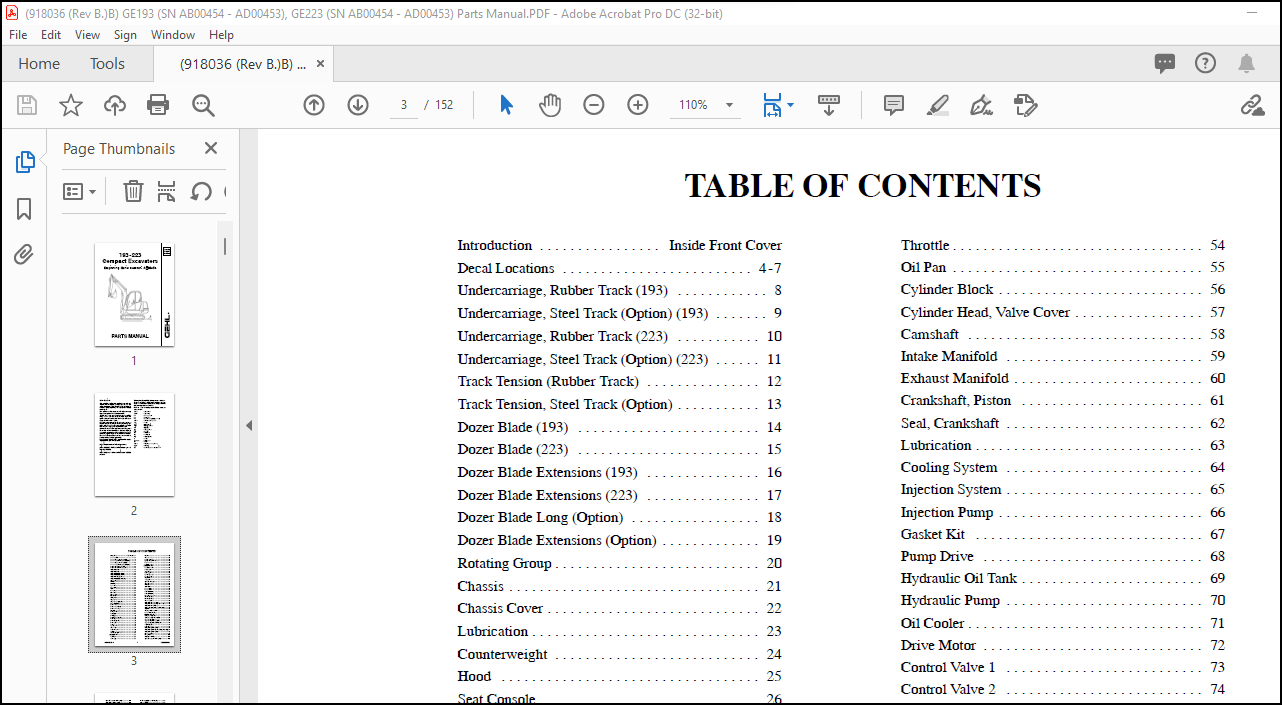Open the Sign menu
Screen dimensions: 1282x705
(125, 34)
